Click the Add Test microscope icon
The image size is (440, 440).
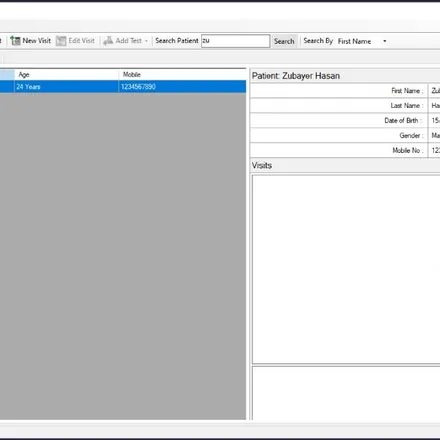(108, 41)
